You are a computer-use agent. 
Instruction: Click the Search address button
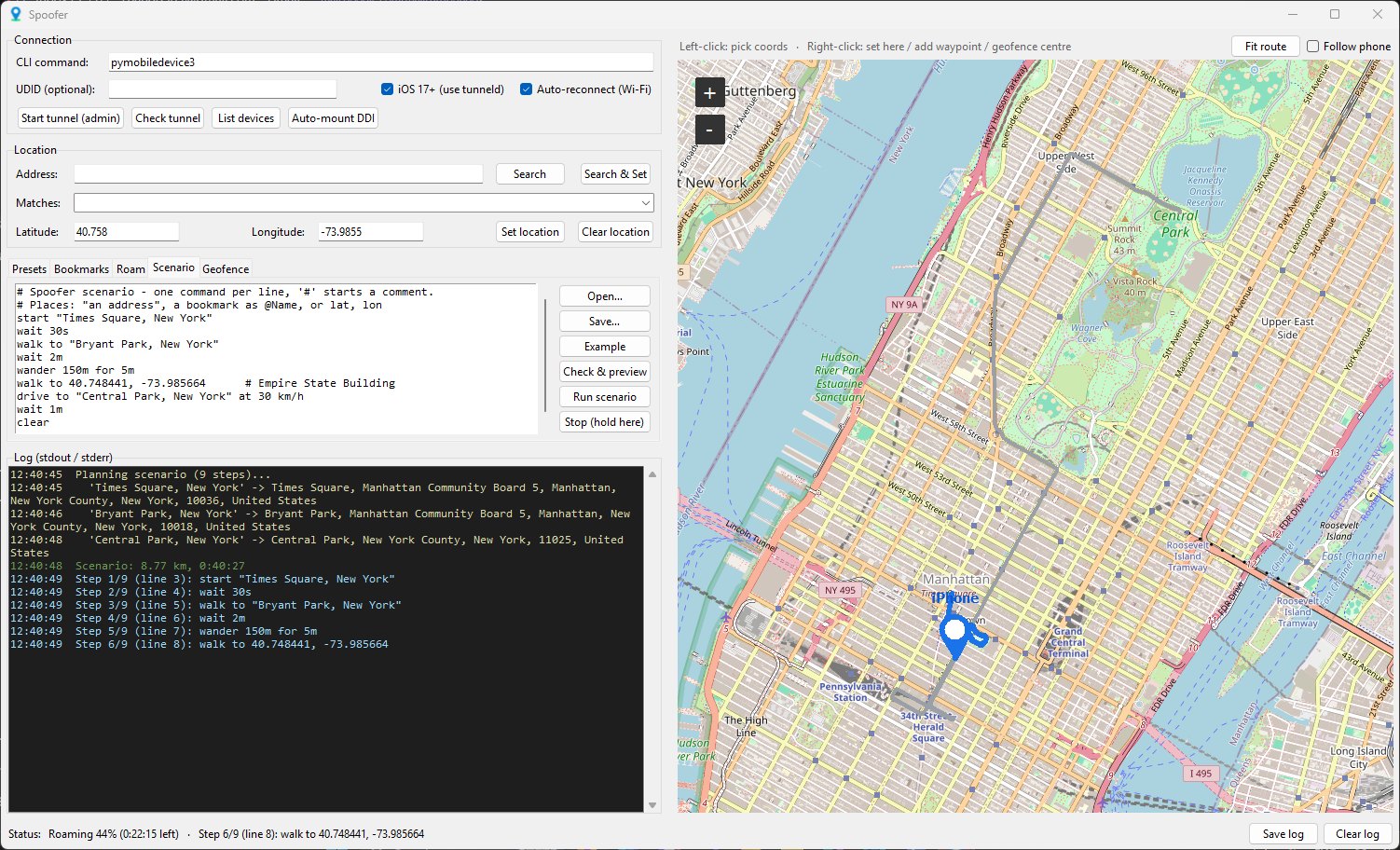[529, 174]
